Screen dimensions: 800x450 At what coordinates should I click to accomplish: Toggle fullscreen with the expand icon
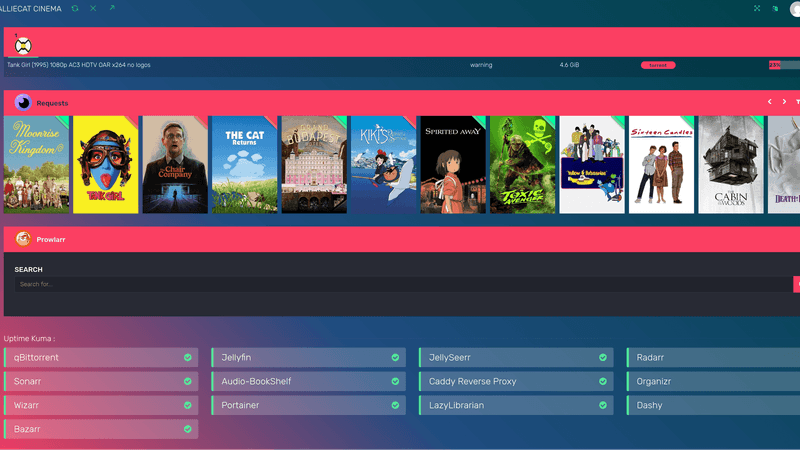tap(757, 8)
